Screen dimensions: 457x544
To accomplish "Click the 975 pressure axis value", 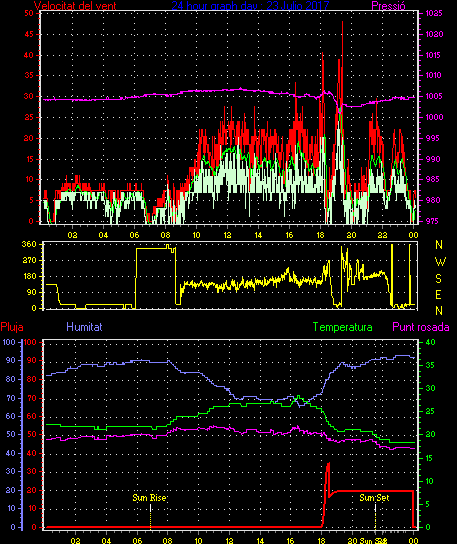I will 432,221.
